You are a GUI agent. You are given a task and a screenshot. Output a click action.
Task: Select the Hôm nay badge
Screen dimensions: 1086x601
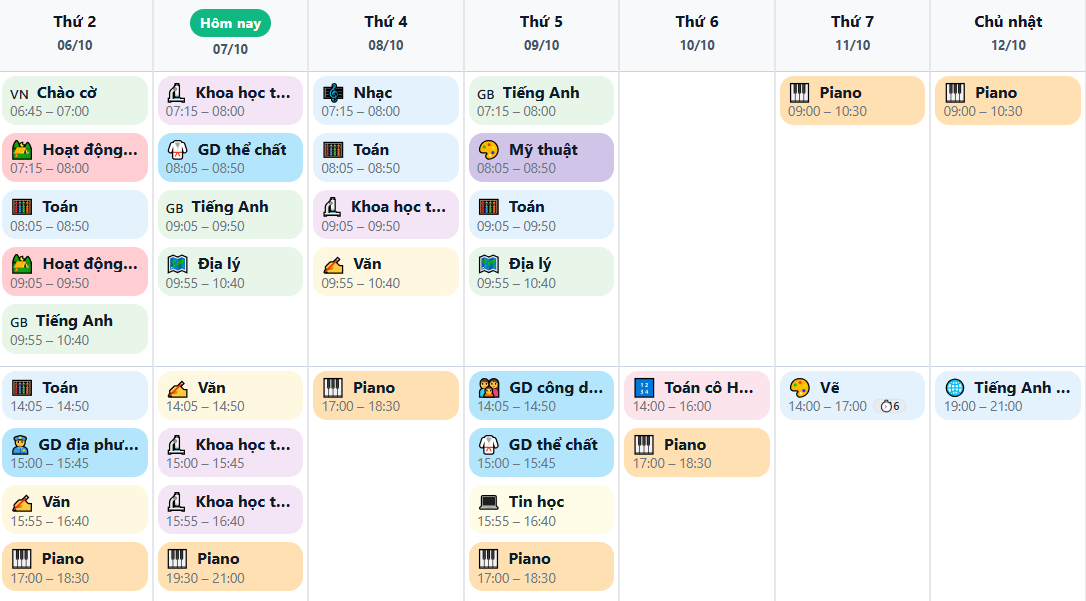pos(230,23)
